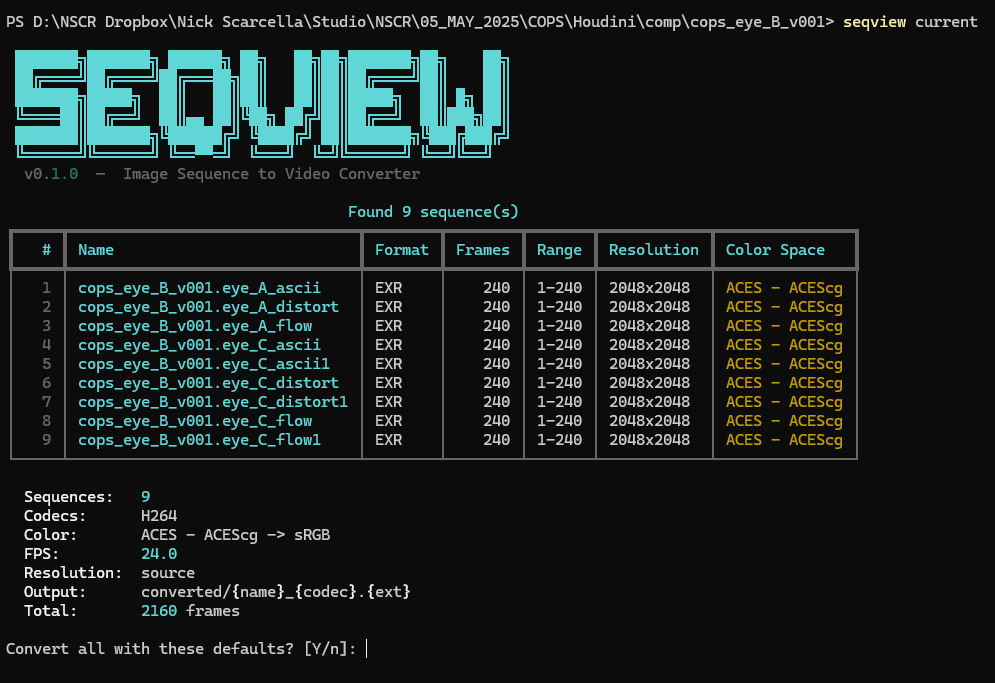The width and height of the screenshot is (995, 683).
Task: Click 'Found 9 sequence(s)' text
Action: pyautogui.click(x=433, y=212)
